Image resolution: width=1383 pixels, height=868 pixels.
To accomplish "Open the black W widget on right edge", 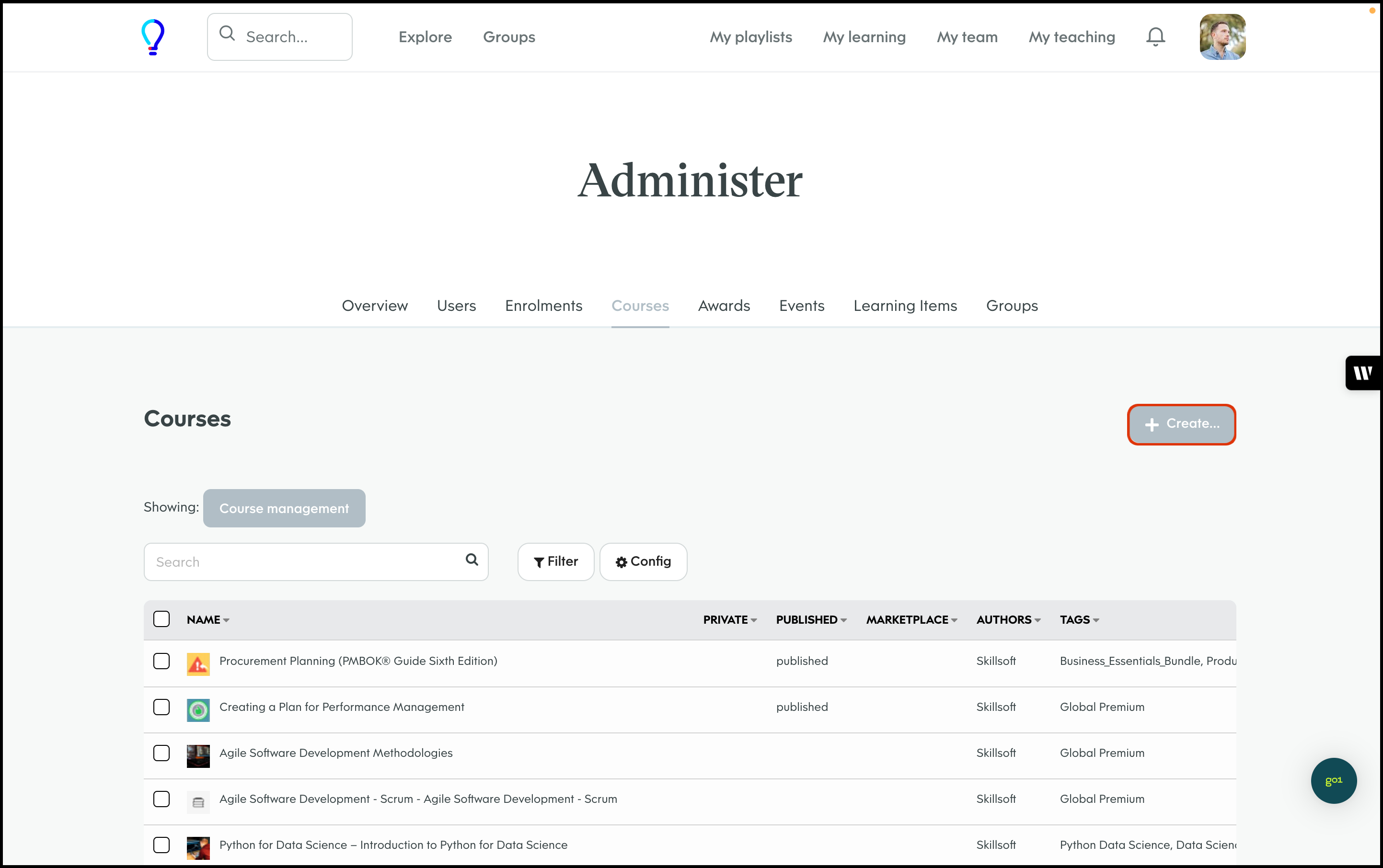I will coord(1362,373).
